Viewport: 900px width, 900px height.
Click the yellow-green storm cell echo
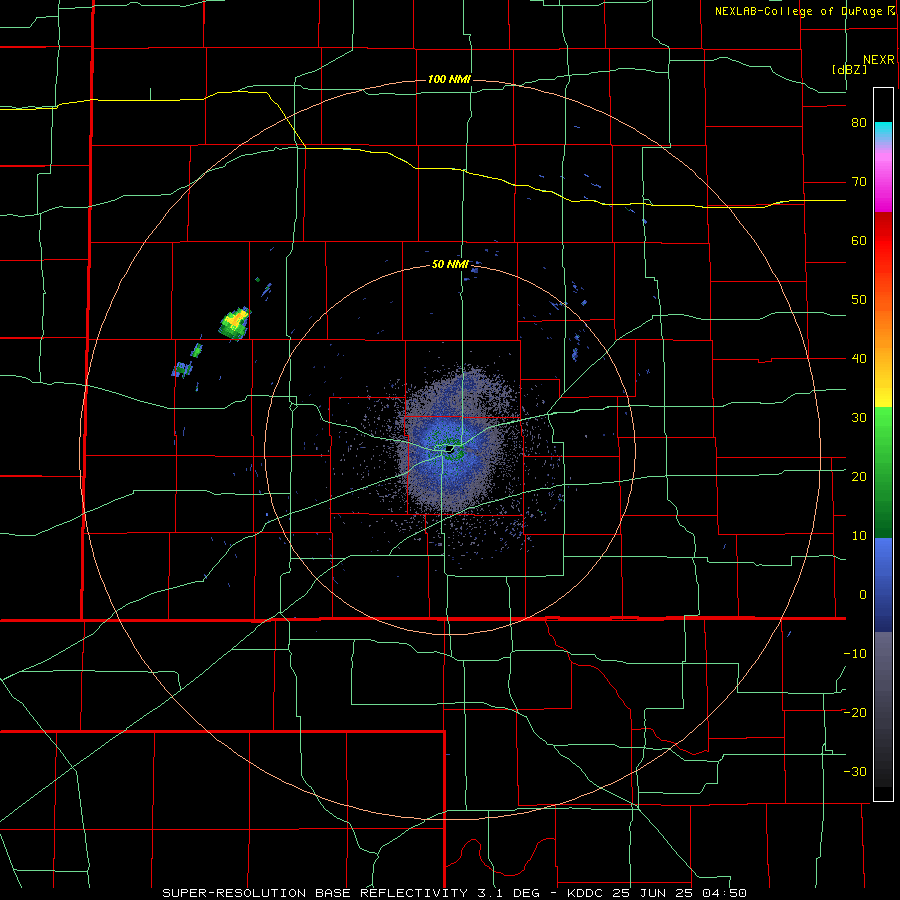[235, 323]
